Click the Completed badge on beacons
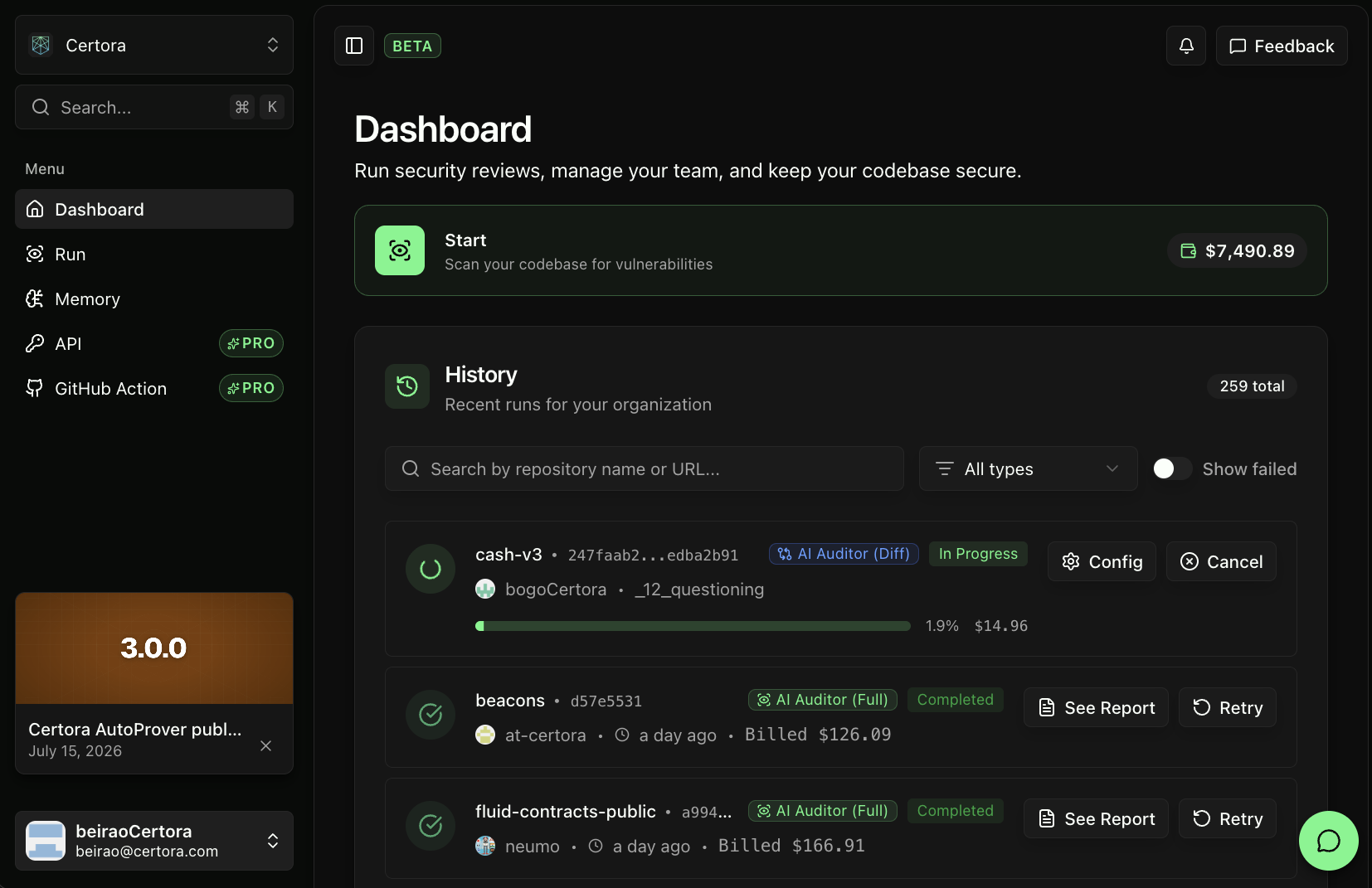1372x888 pixels. click(955, 700)
